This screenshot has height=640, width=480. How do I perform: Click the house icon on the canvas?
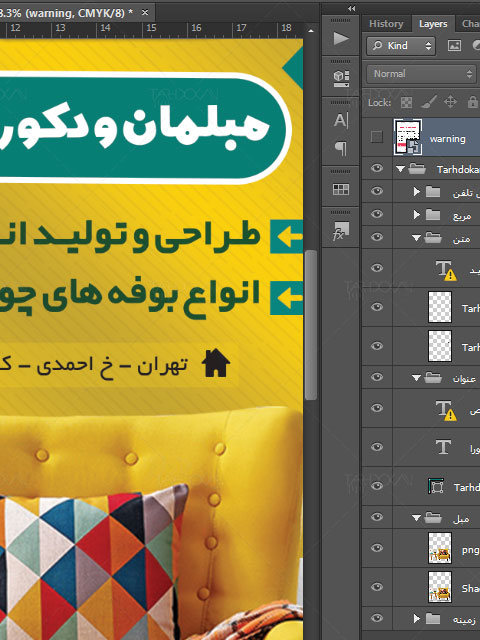[216, 363]
